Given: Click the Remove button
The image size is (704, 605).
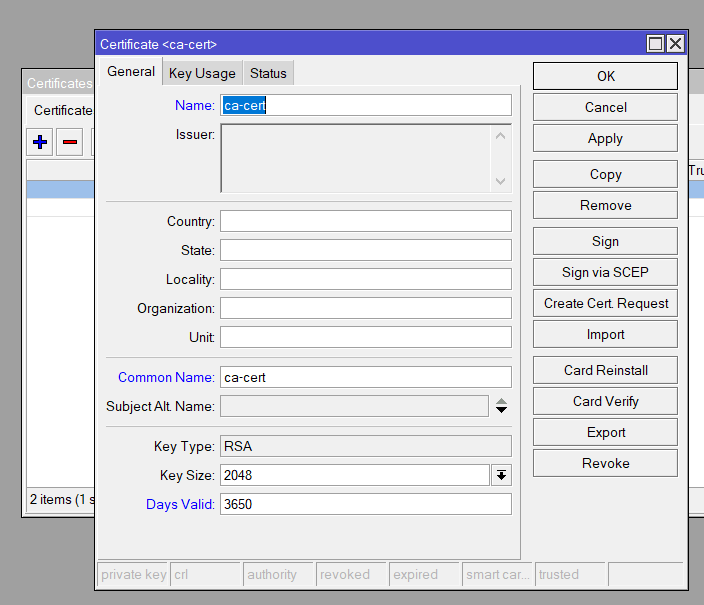Looking at the screenshot, I should pos(605,205).
